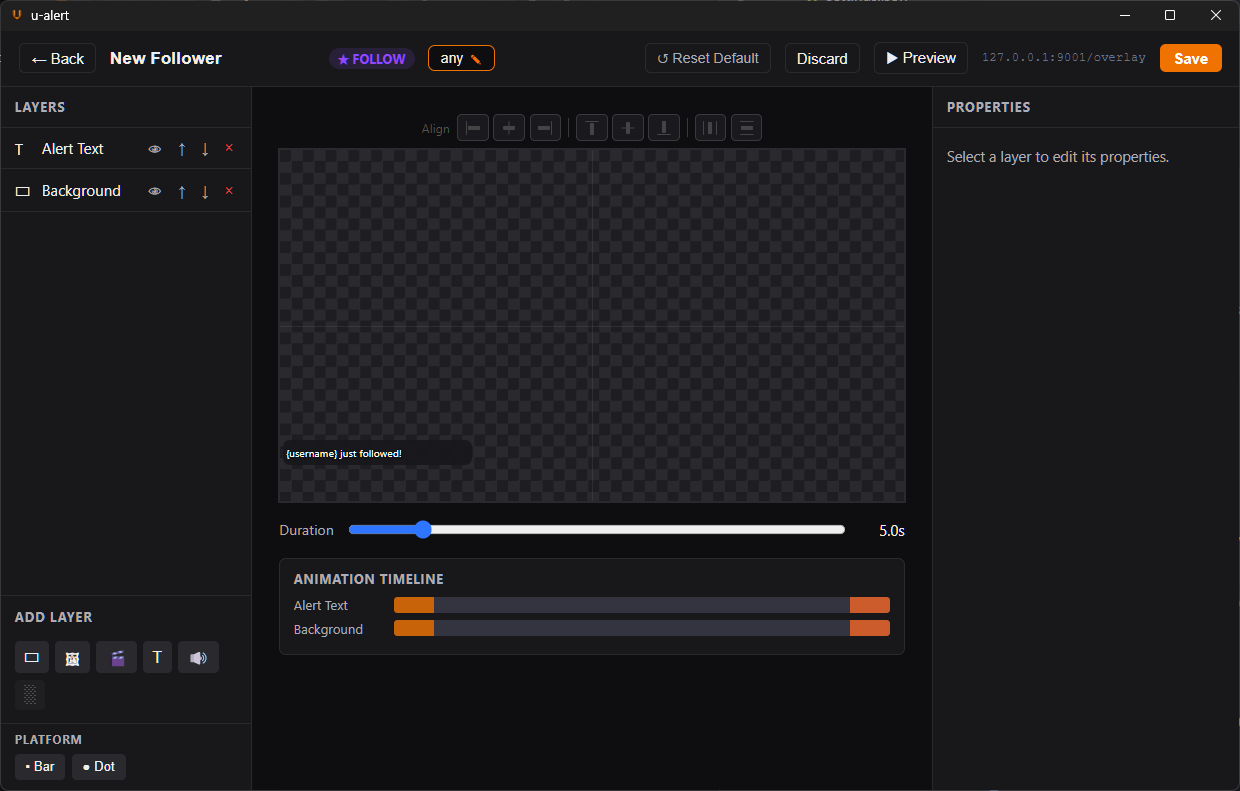The image size is (1240, 791).
Task: Align selection to the bottom edge
Action: pos(664,128)
